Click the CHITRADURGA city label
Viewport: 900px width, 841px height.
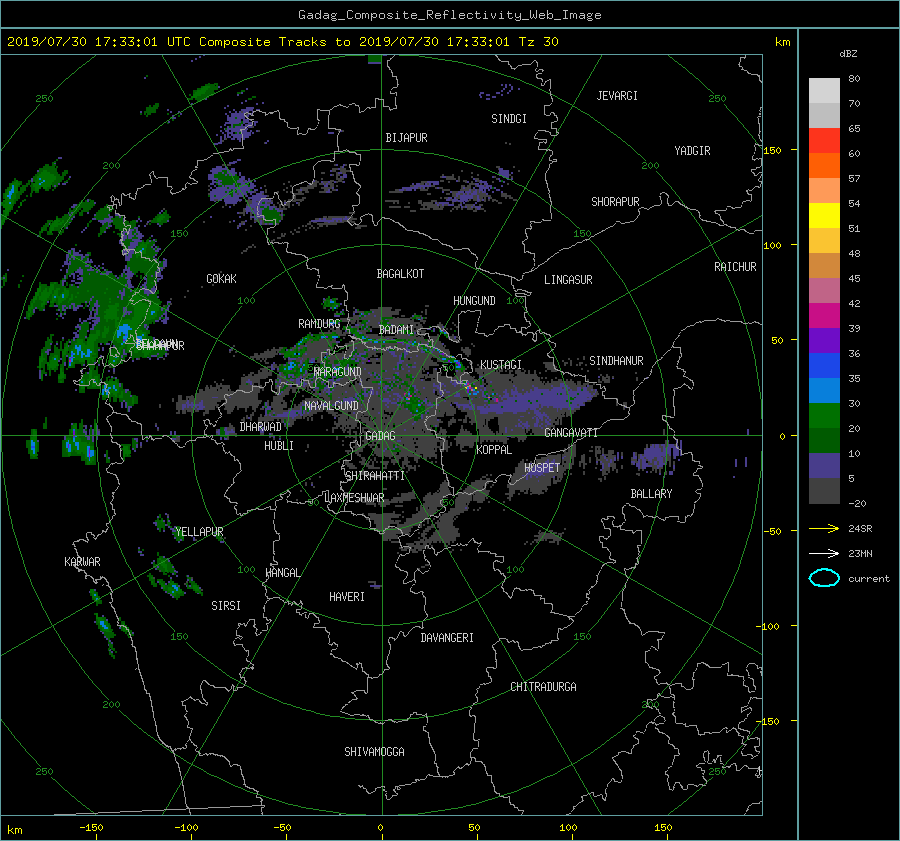click(x=543, y=687)
